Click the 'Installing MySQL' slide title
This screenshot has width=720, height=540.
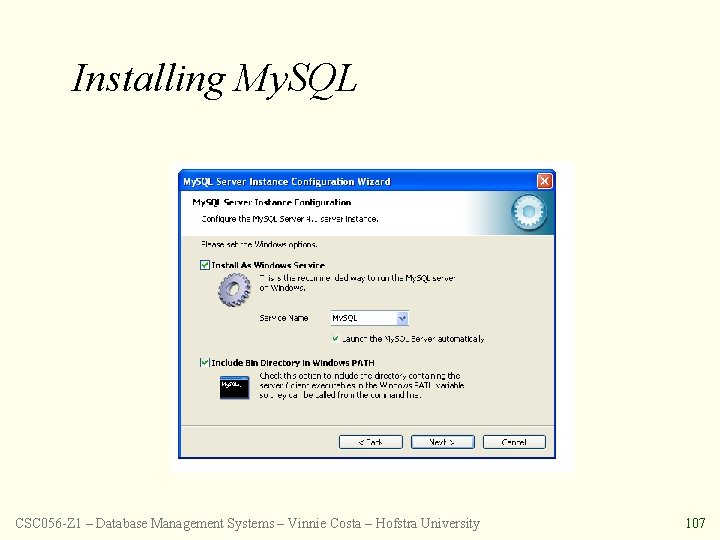(x=214, y=79)
